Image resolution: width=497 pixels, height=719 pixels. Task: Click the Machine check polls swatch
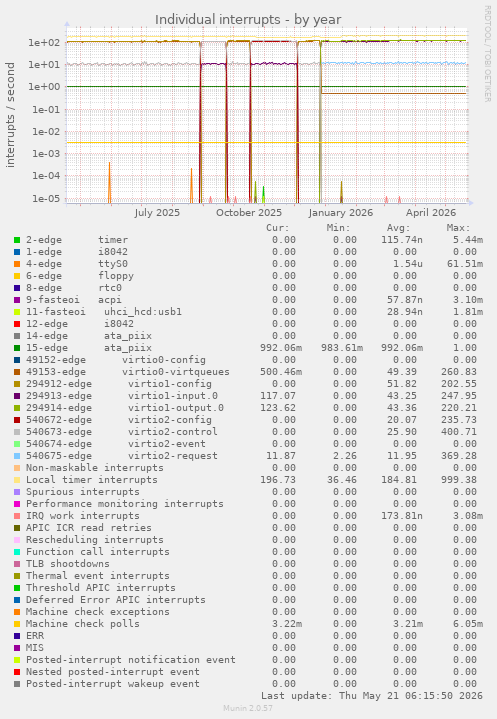(17, 624)
